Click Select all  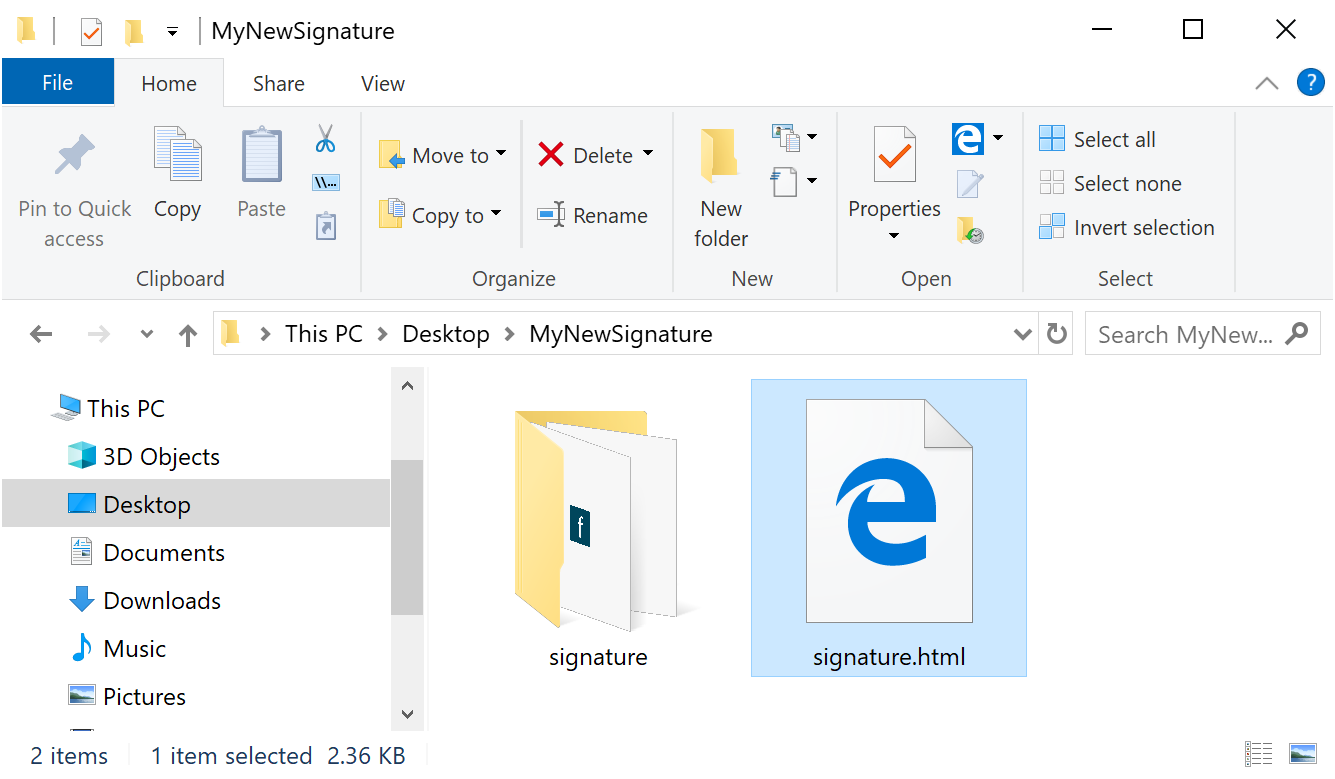click(1097, 139)
